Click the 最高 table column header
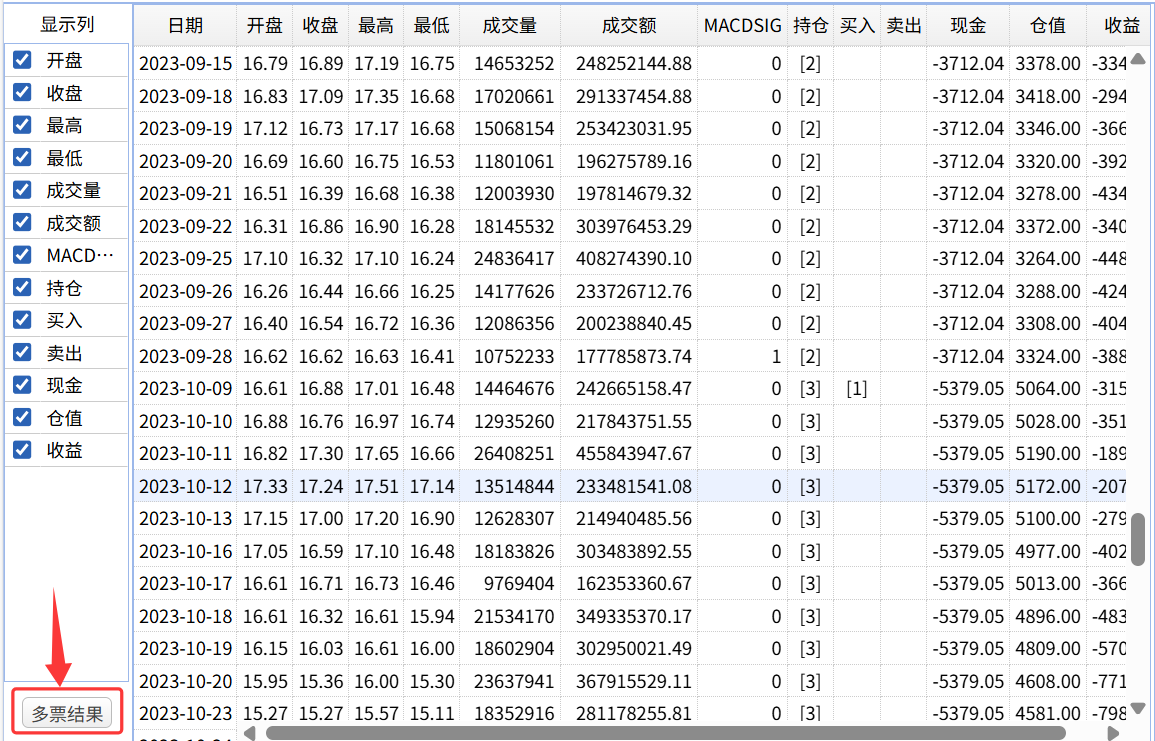This screenshot has width=1155, height=741. tap(376, 26)
